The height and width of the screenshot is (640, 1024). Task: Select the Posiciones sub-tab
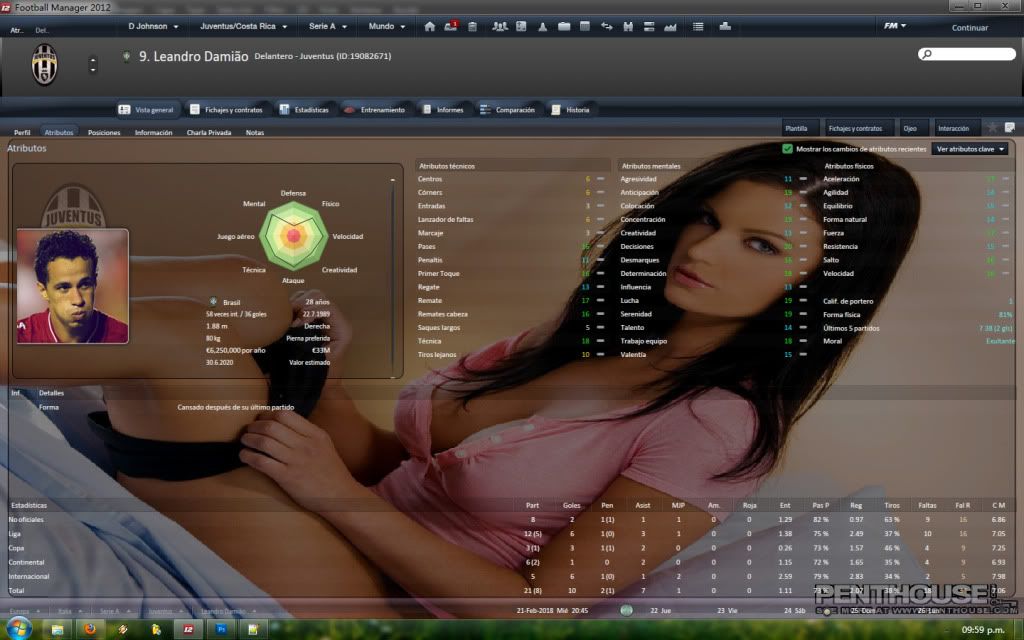tap(104, 133)
